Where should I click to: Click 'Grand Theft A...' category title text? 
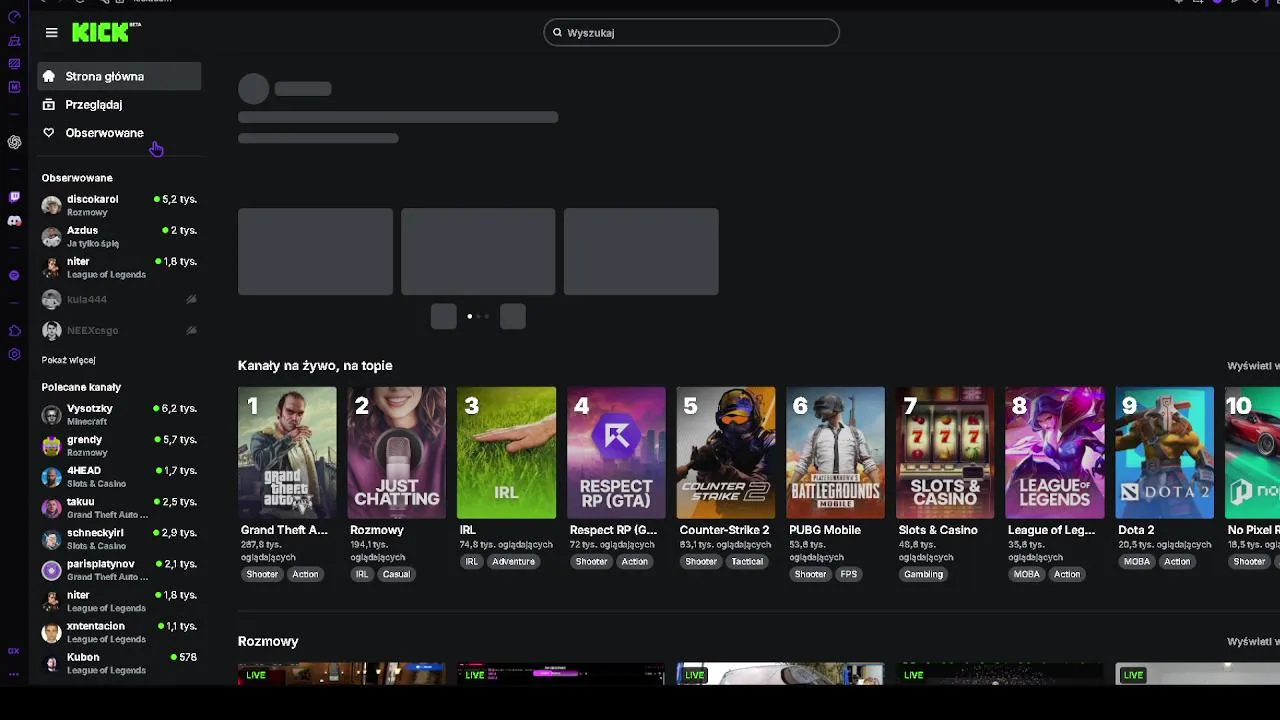pos(284,530)
